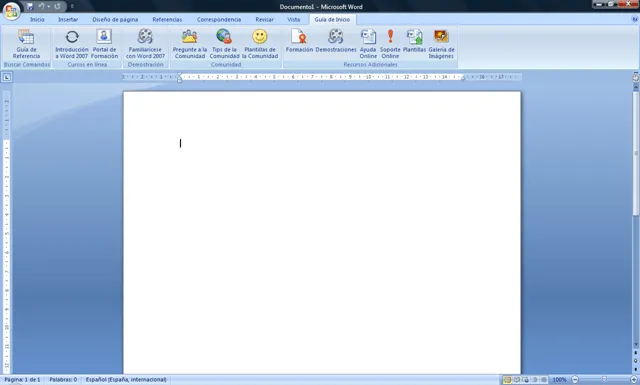Open the round Office button menu
This screenshot has width=640, height=385.
(11, 11)
